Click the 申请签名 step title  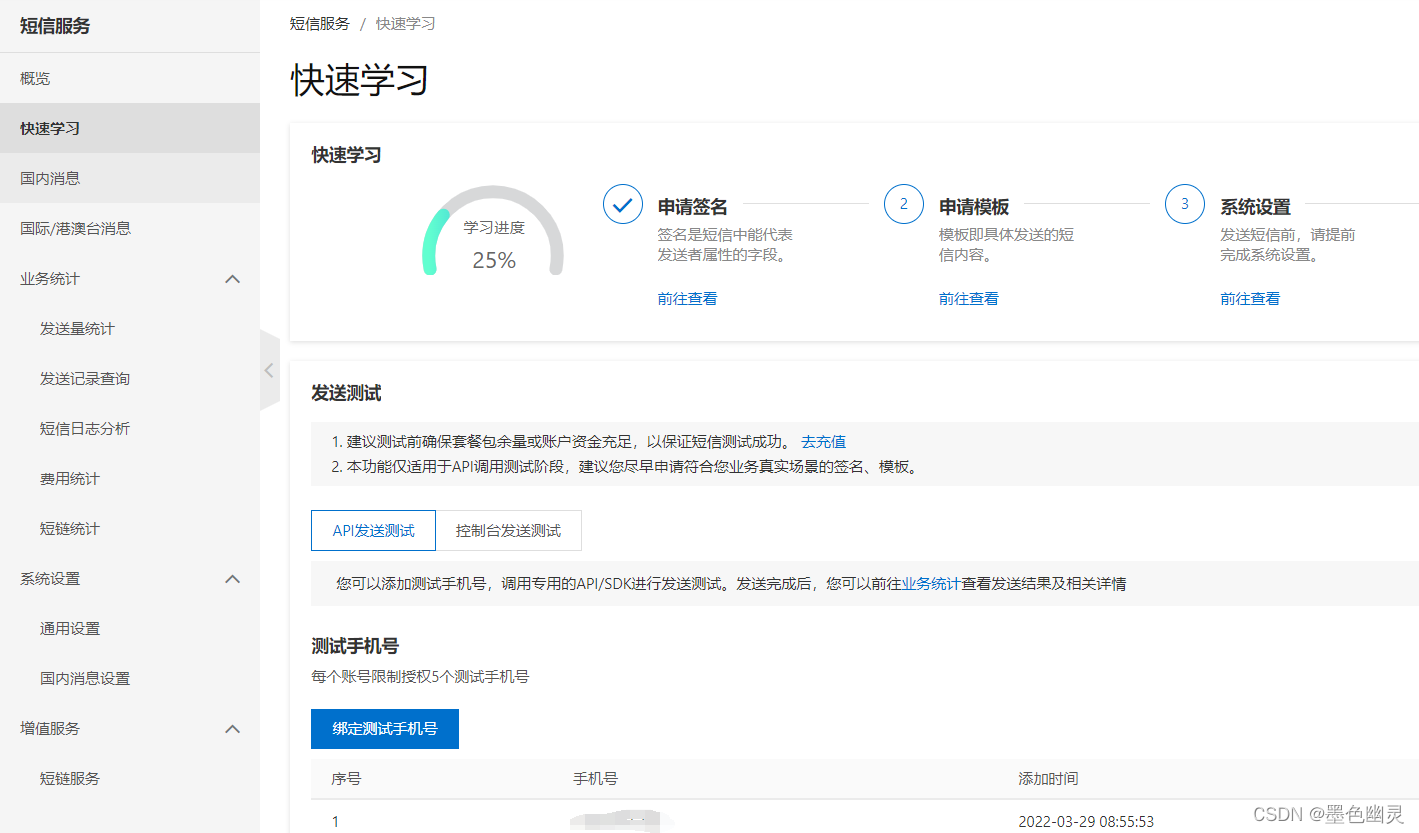(692, 207)
